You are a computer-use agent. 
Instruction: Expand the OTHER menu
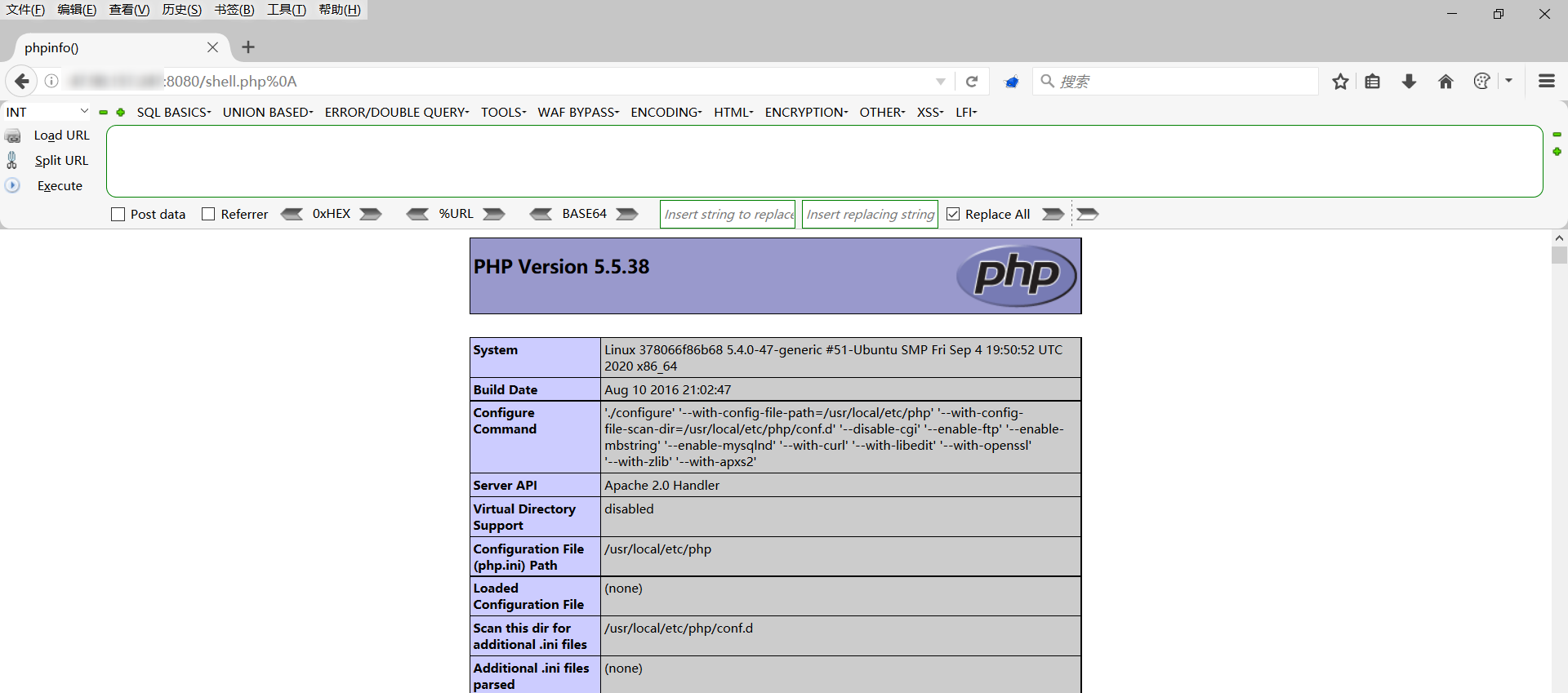point(882,112)
